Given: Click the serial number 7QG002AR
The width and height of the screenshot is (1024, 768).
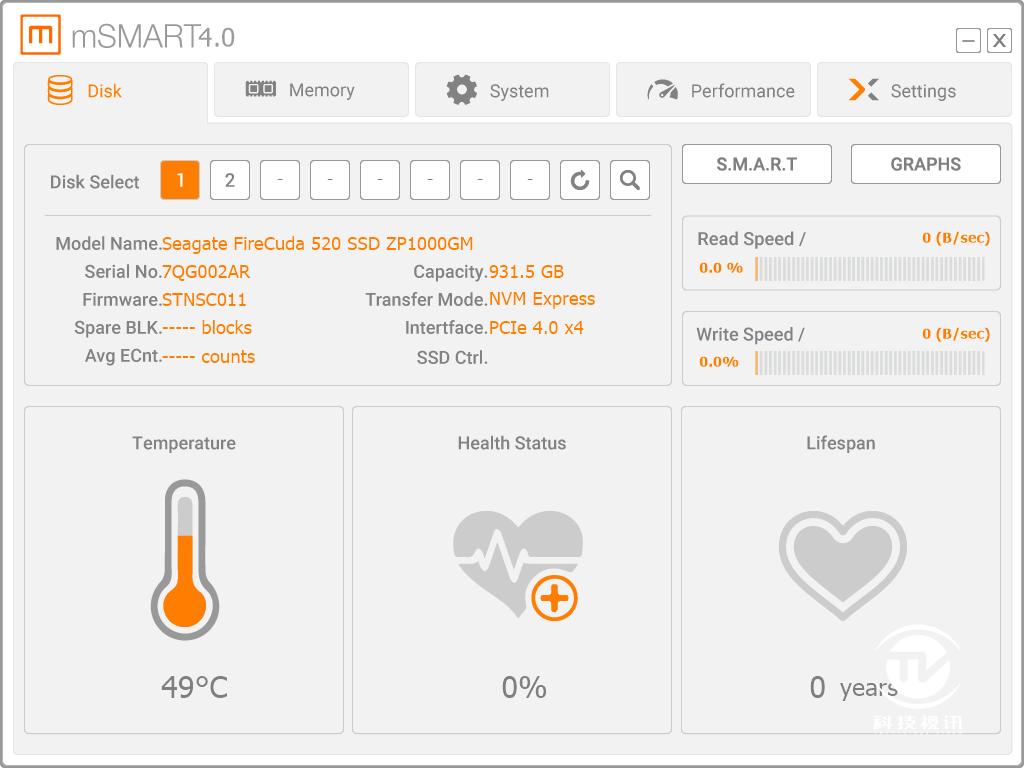Looking at the screenshot, I should [206, 272].
